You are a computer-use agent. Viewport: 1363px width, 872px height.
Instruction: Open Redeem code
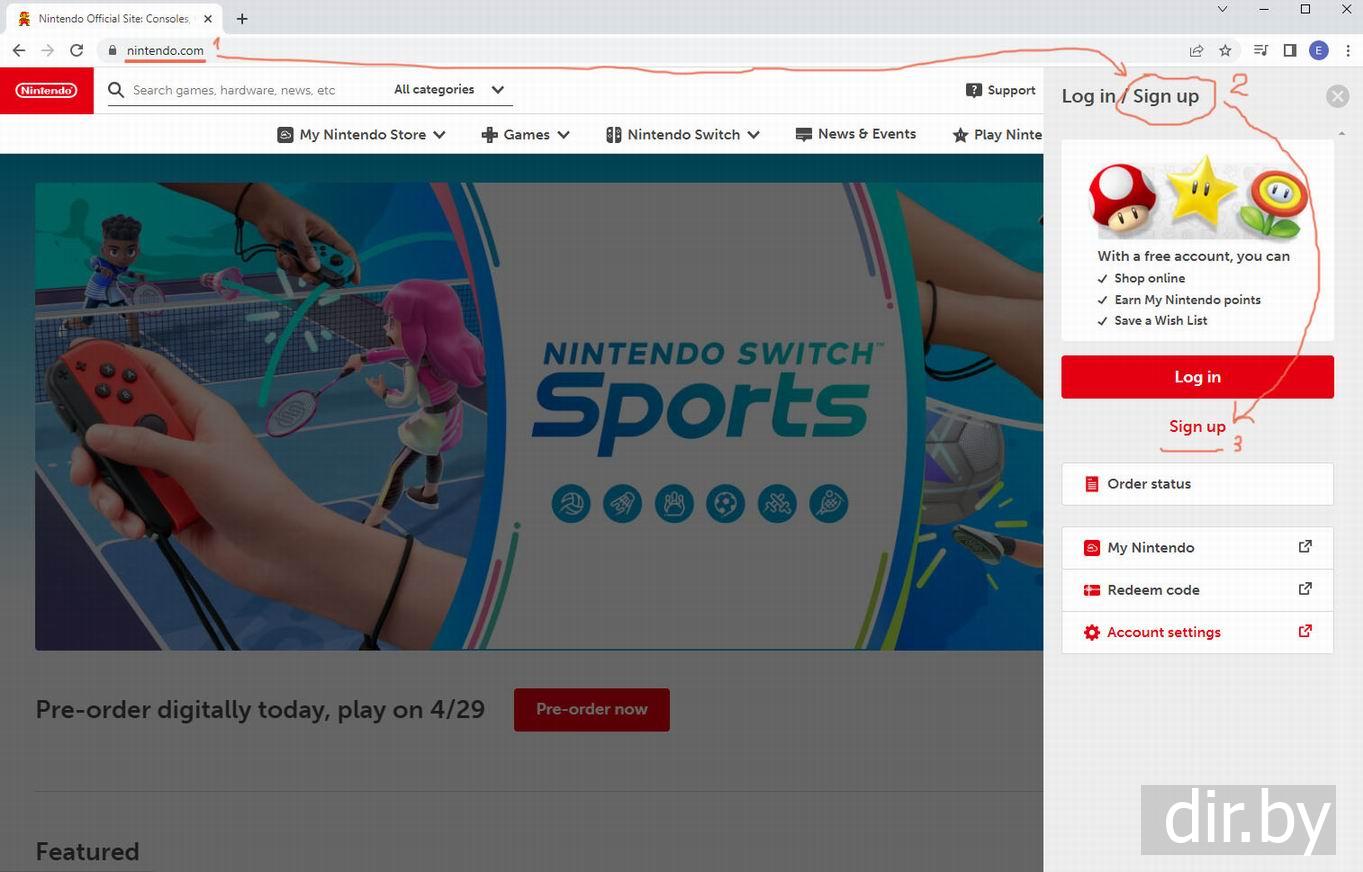1197,590
